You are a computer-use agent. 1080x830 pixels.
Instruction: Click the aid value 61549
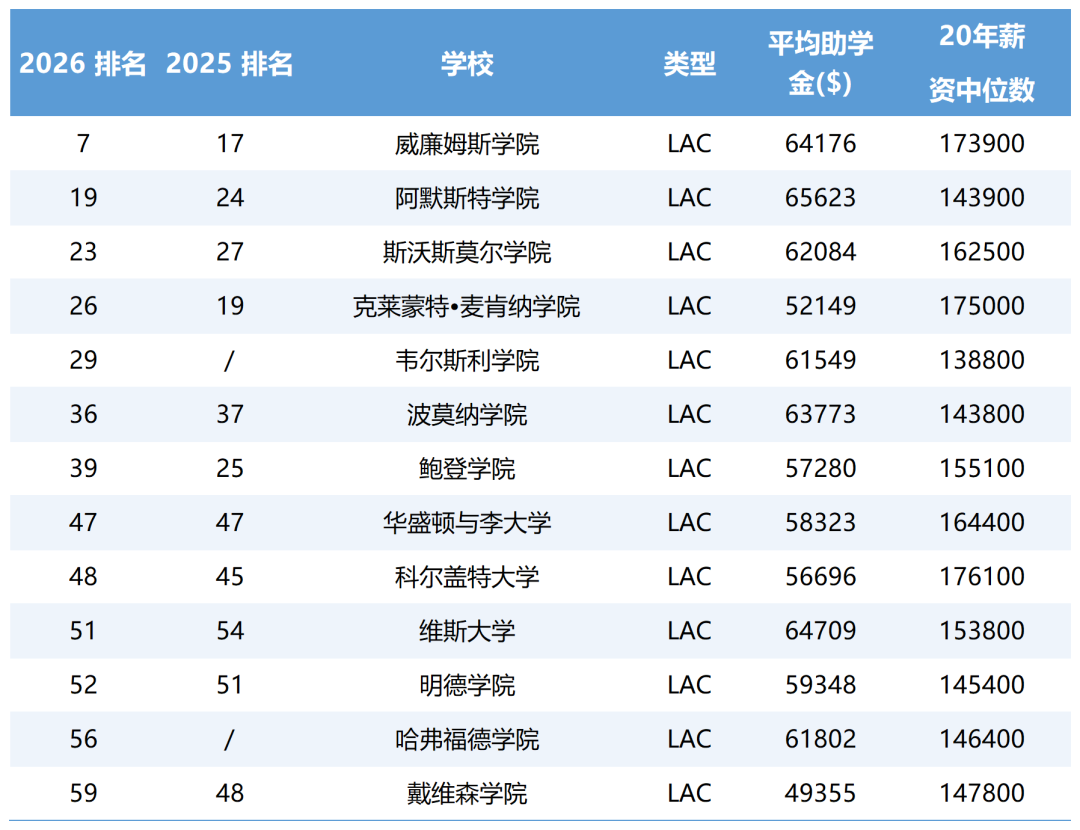click(820, 360)
